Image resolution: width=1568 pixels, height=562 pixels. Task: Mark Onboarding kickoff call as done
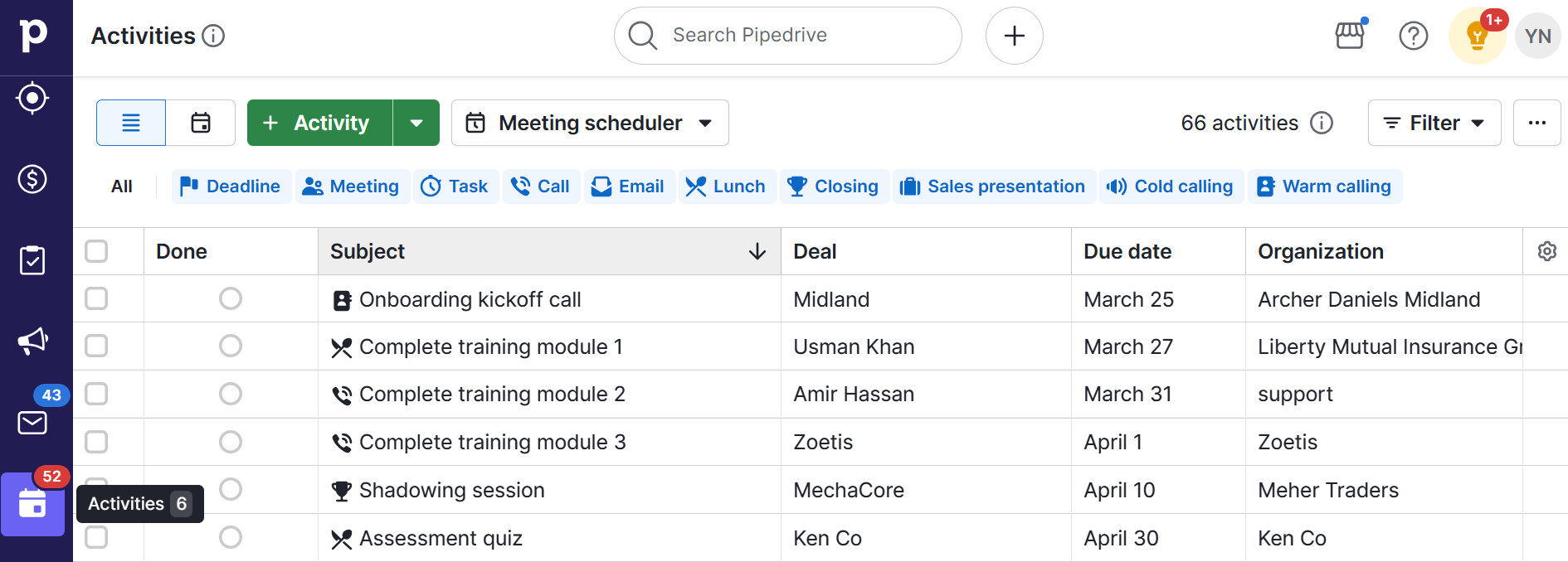pyautogui.click(x=231, y=298)
